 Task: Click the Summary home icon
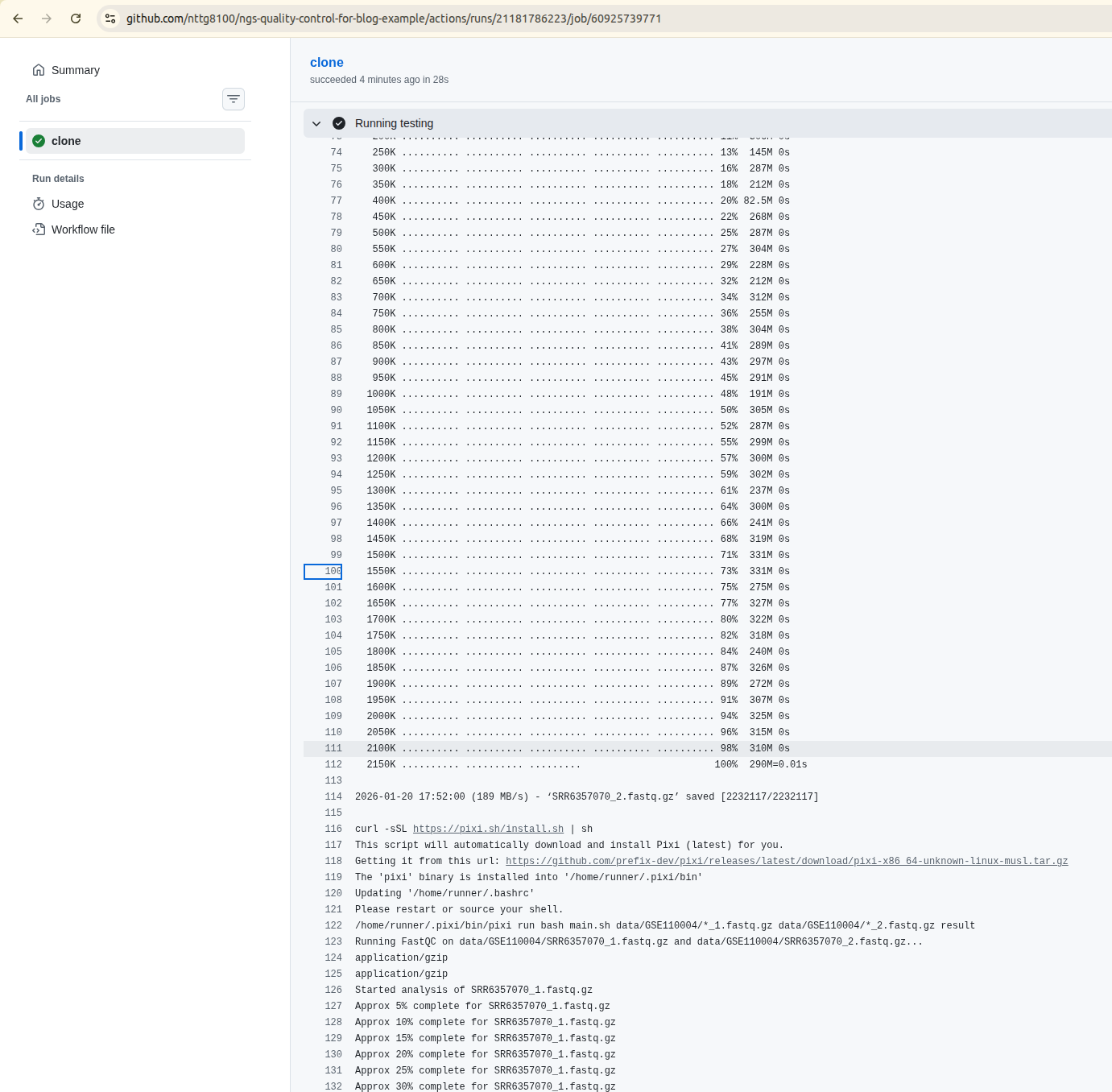pyautogui.click(x=39, y=70)
